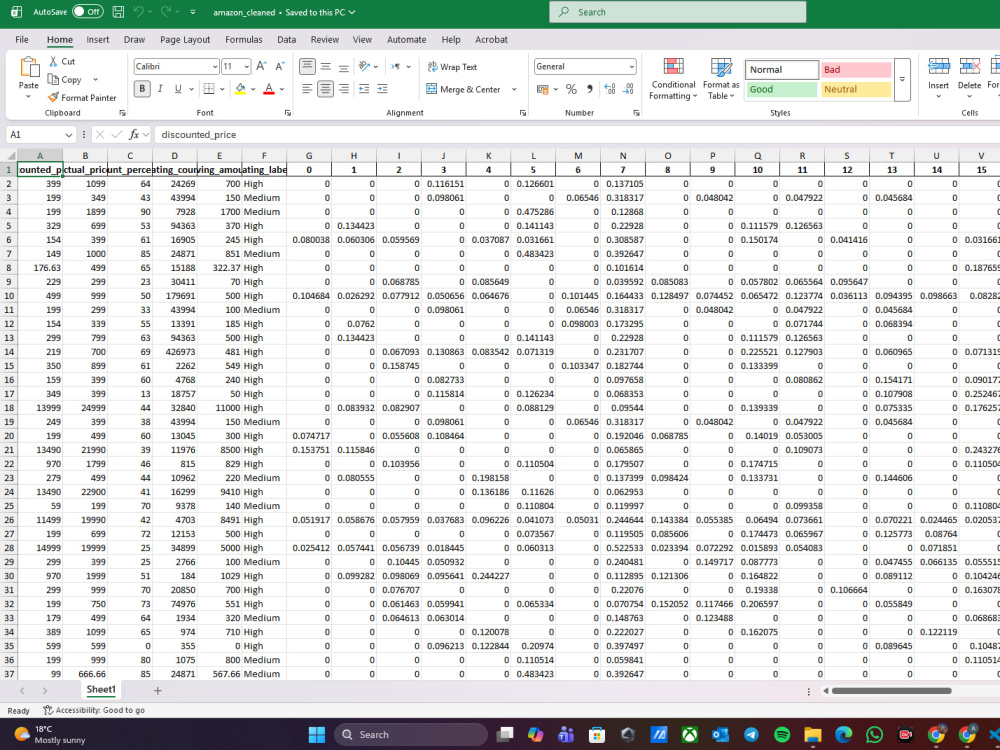The height and width of the screenshot is (750, 1000).
Task: Toggle Align Left
Action: (307, 89)
